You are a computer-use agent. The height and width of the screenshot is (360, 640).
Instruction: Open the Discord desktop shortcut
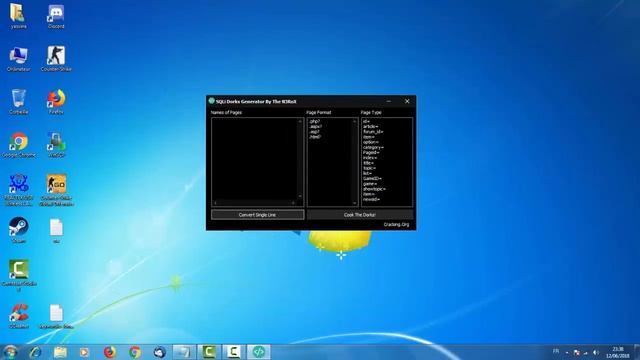[x=56, y=16]
